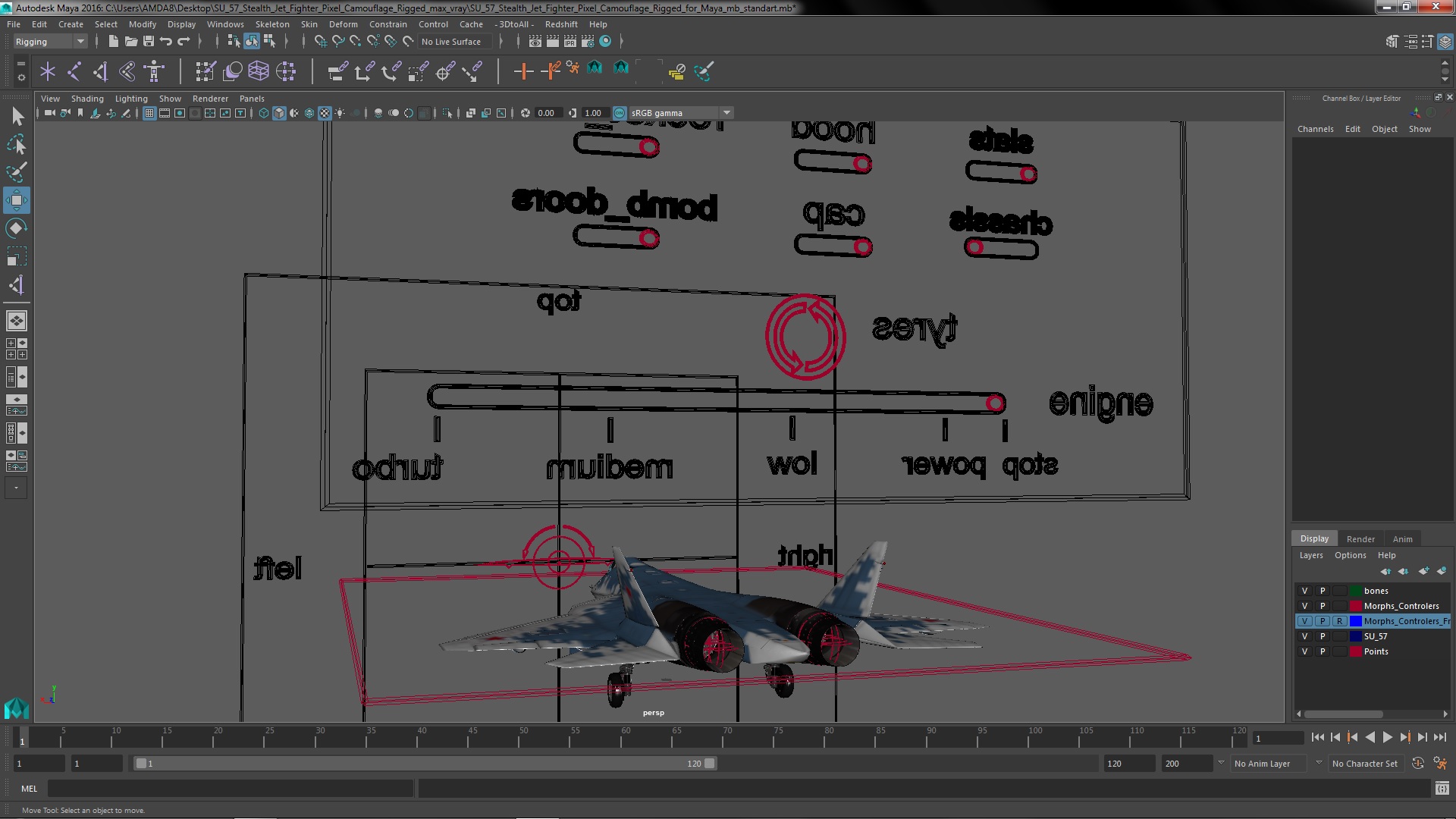The image size is (1456, 819).
Task: Expand the shelf tab selector menu
Action: coord(21,64)
